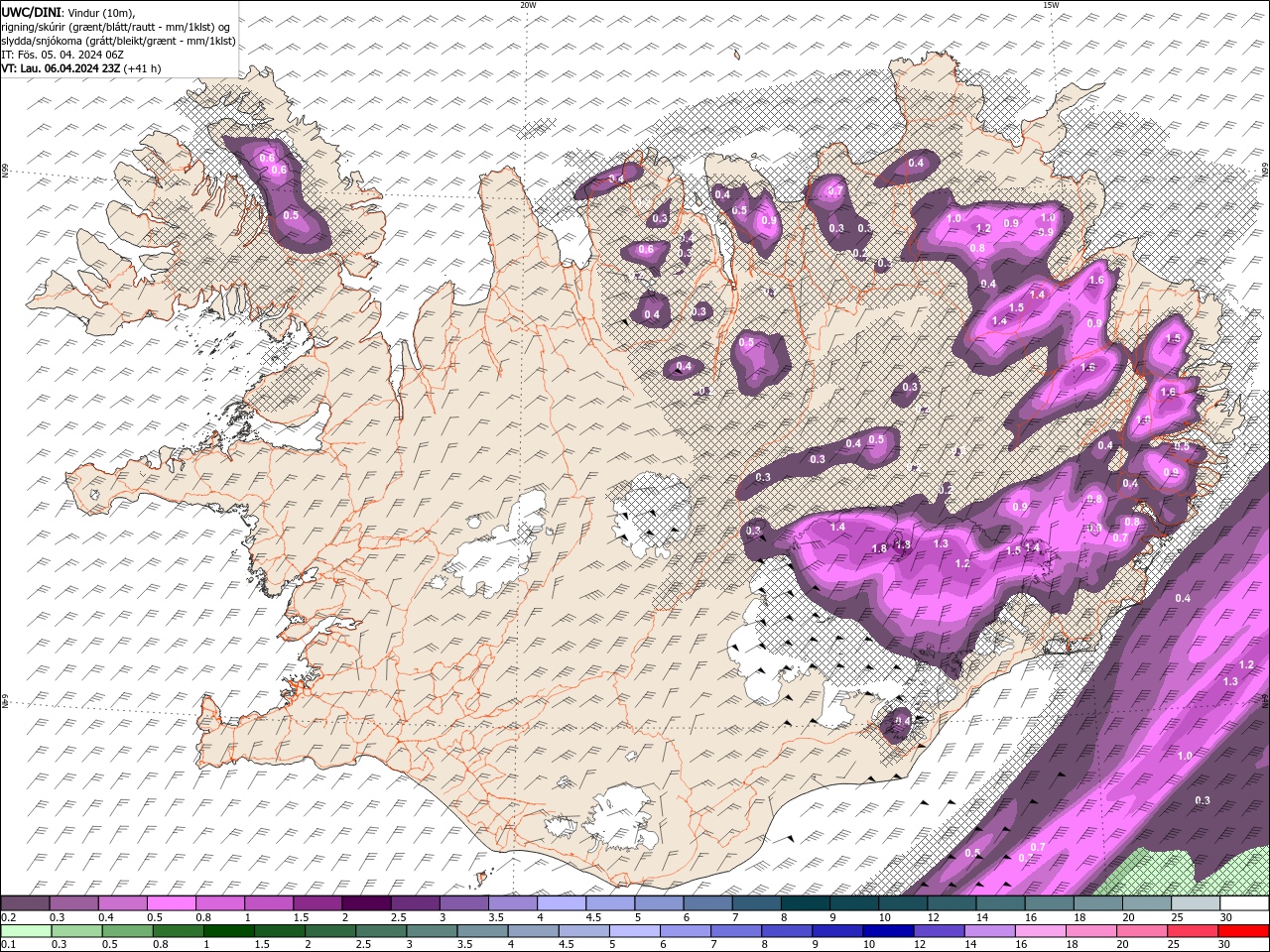Click the "0.1" label under the lower legend
Screen dimensions: 1270x952
[x=8, y=945]
